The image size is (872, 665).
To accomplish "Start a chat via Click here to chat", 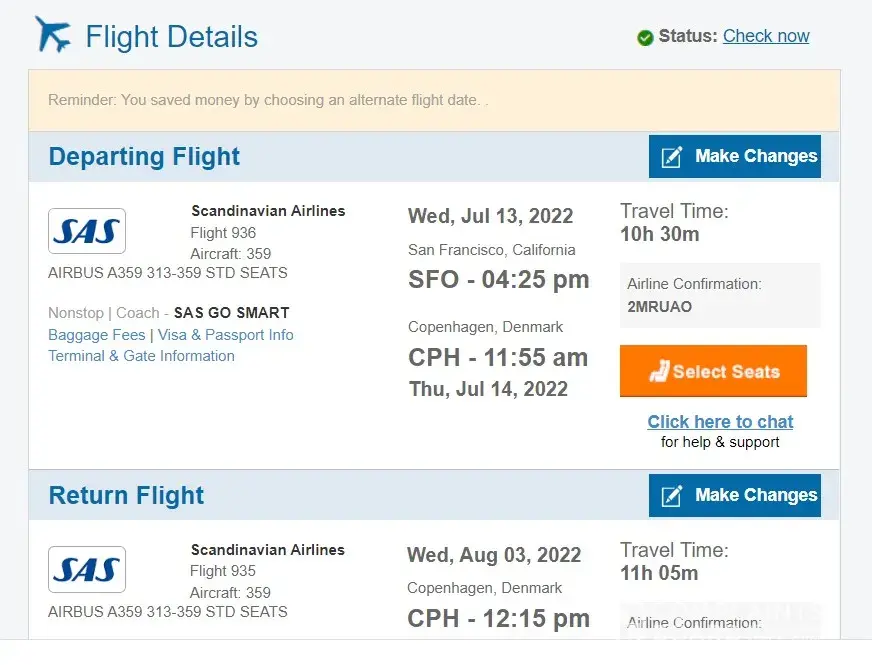I will pyautogui.click(x=720, y=422).
